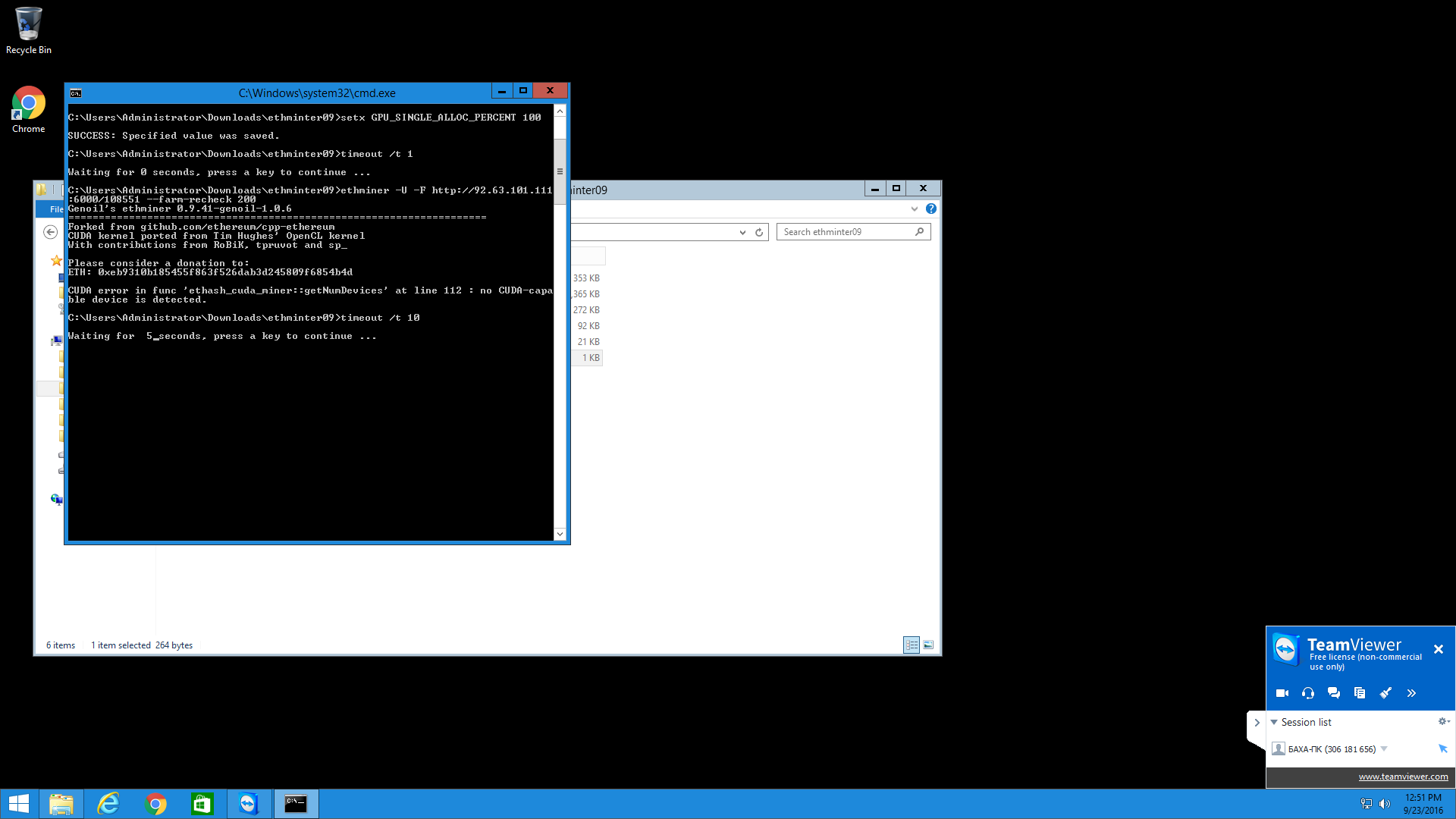Visit www.teamviewer.com link
The height and width of the screenshot is (819, 1456).
pyautogui.click(x=1403, y=777)
